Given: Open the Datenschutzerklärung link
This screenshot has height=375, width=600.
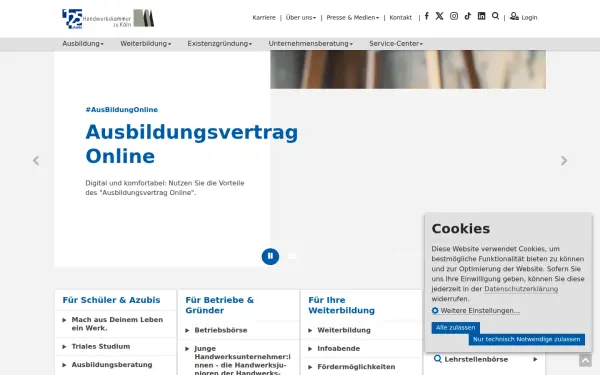Looking at the screenshot, I should [x=521, y=289].
